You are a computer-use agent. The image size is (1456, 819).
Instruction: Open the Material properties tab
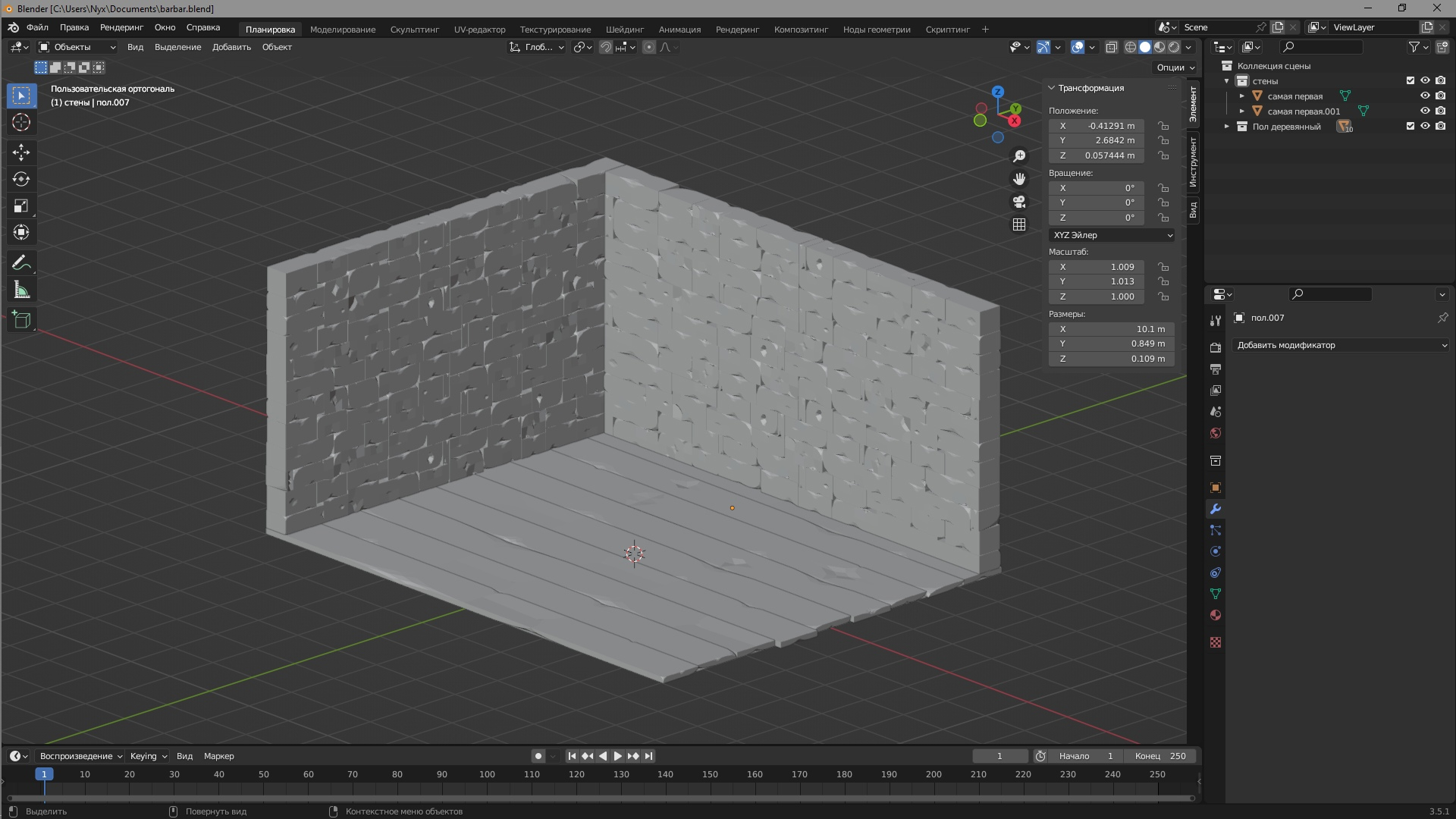coord(1216,615)
